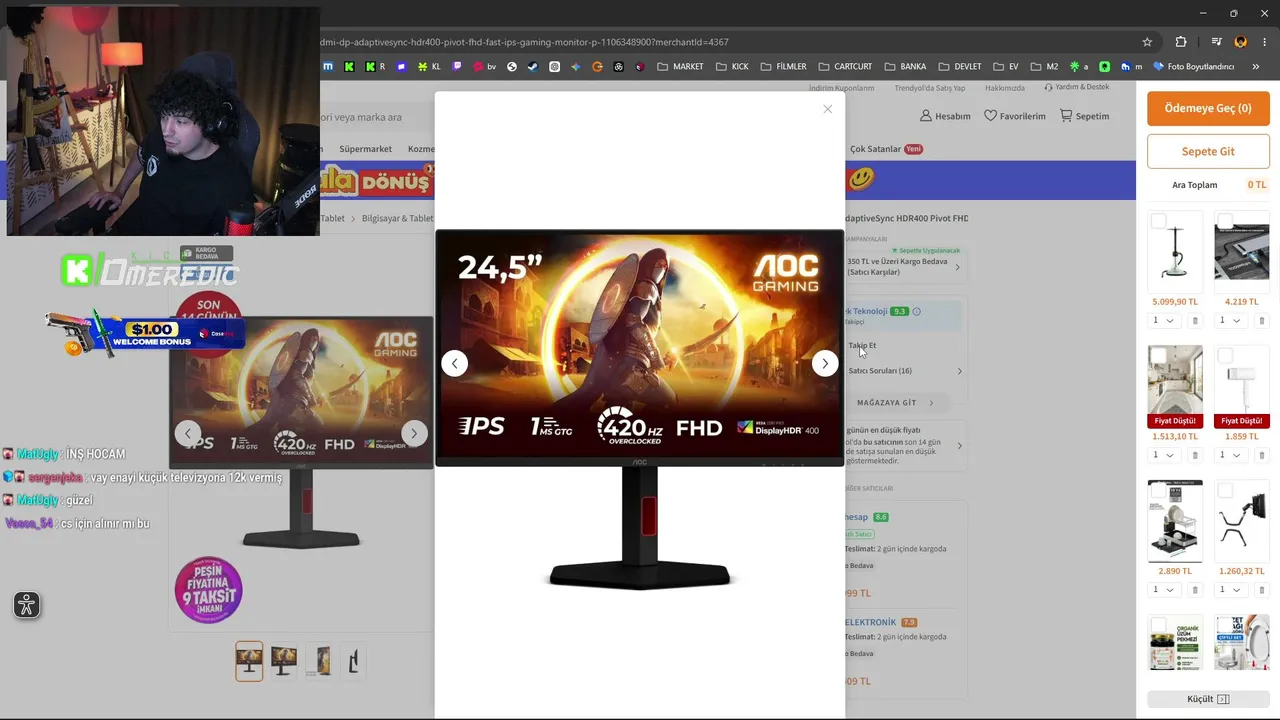Screen dimensions: 1280x720
Task: Open the MARKET bookmarks folder
Action: coord(680,67)
